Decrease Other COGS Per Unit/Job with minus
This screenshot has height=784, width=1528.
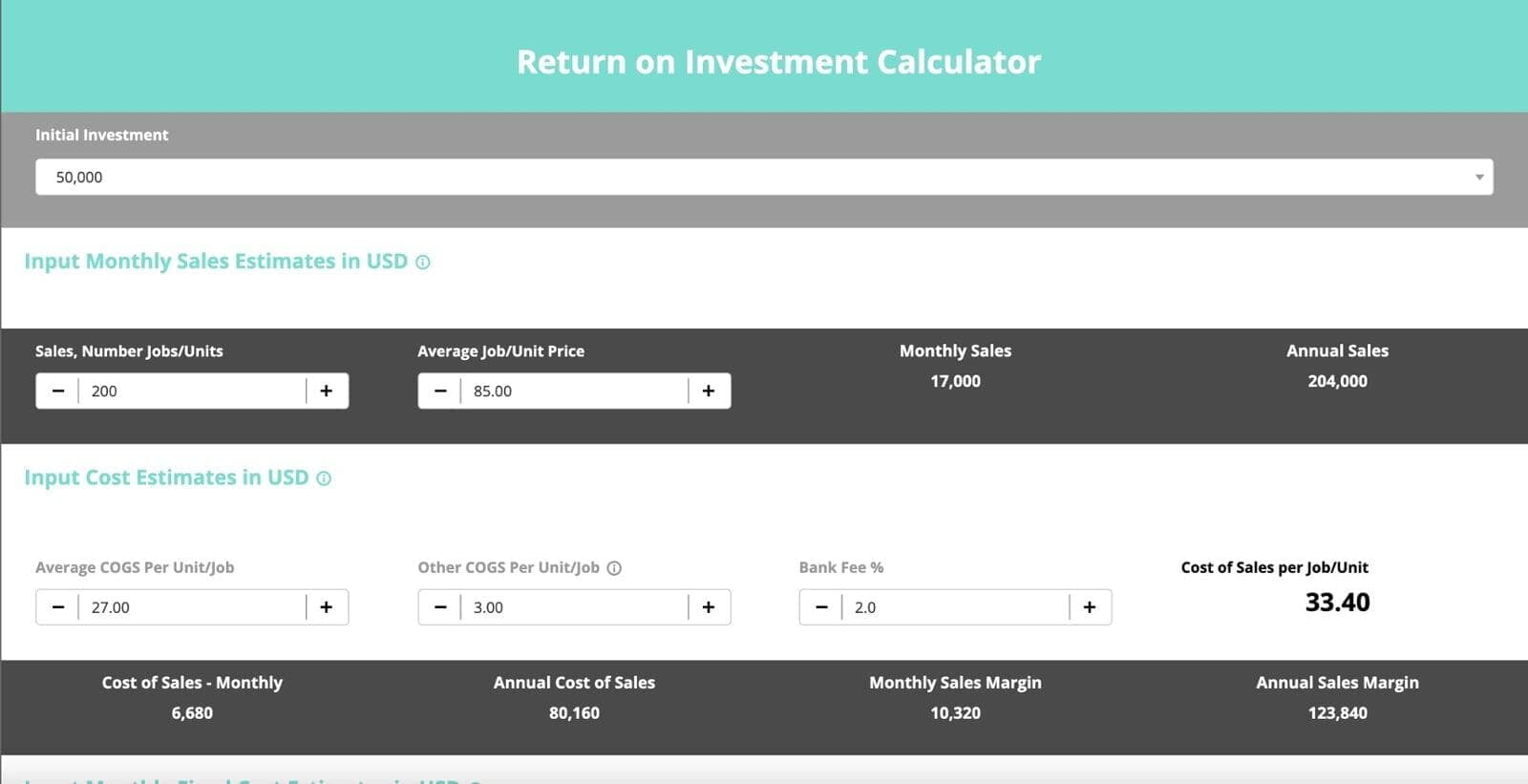(440, 607)
